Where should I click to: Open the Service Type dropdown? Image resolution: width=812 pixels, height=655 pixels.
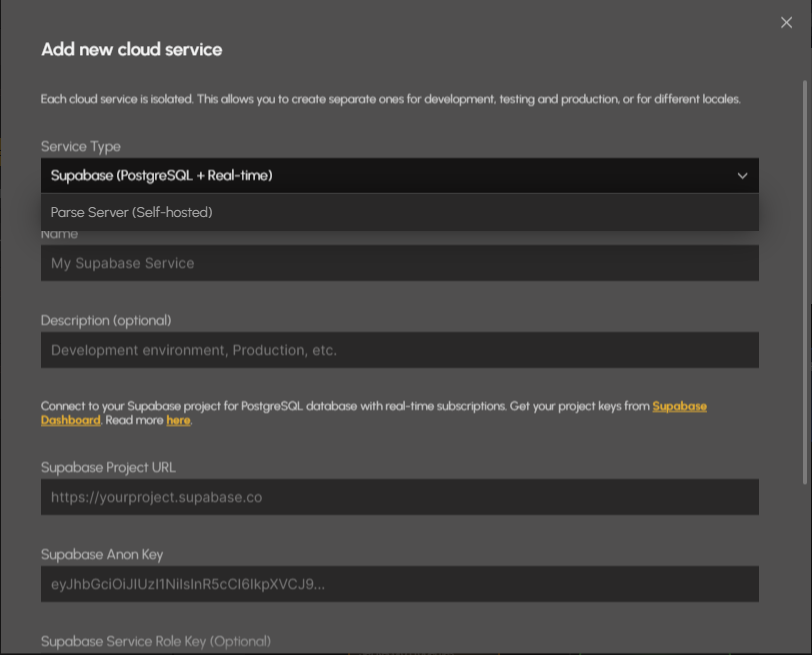point(400,176)
